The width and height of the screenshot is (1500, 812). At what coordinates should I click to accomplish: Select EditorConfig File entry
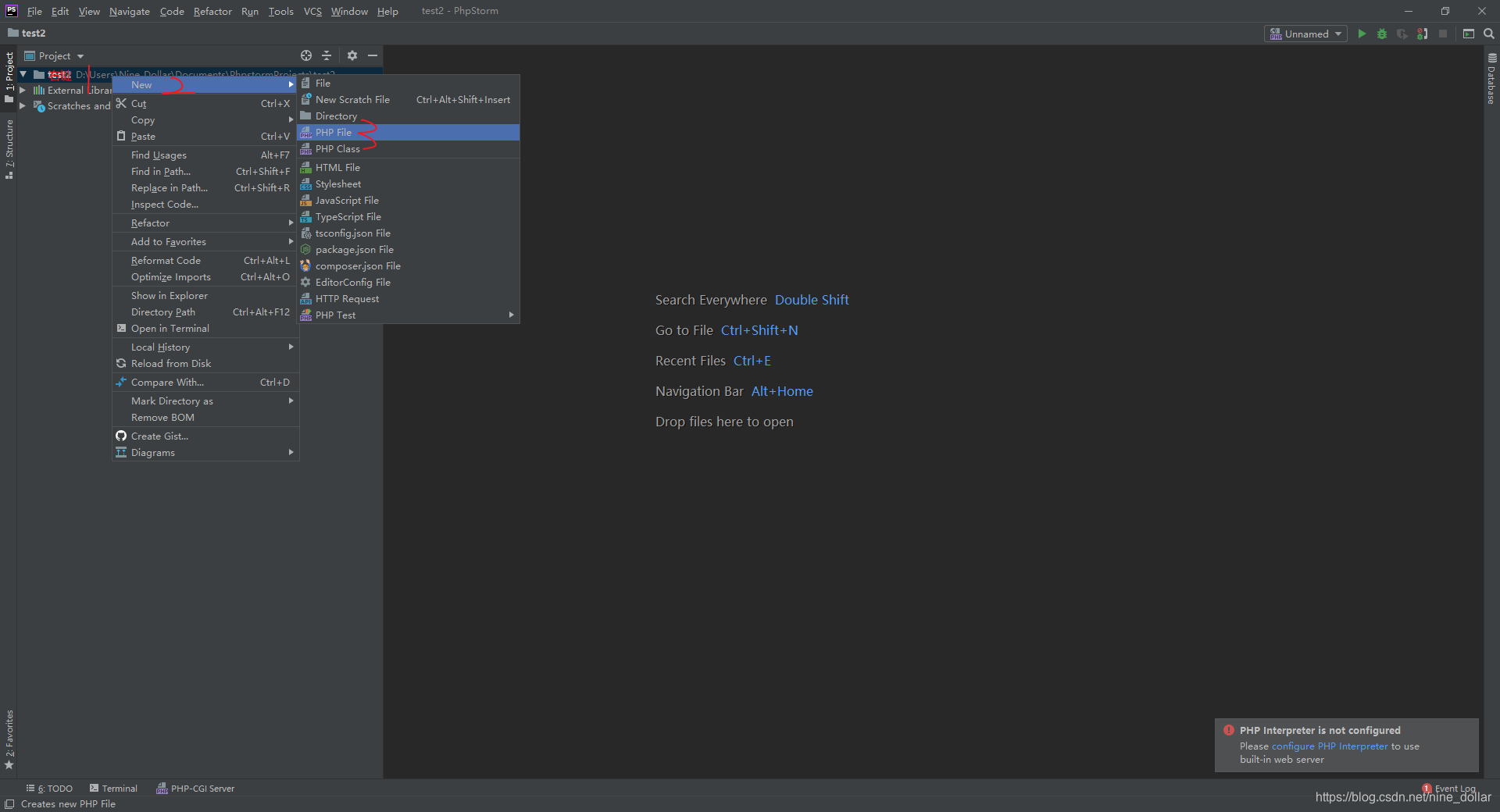coord(408,283)
